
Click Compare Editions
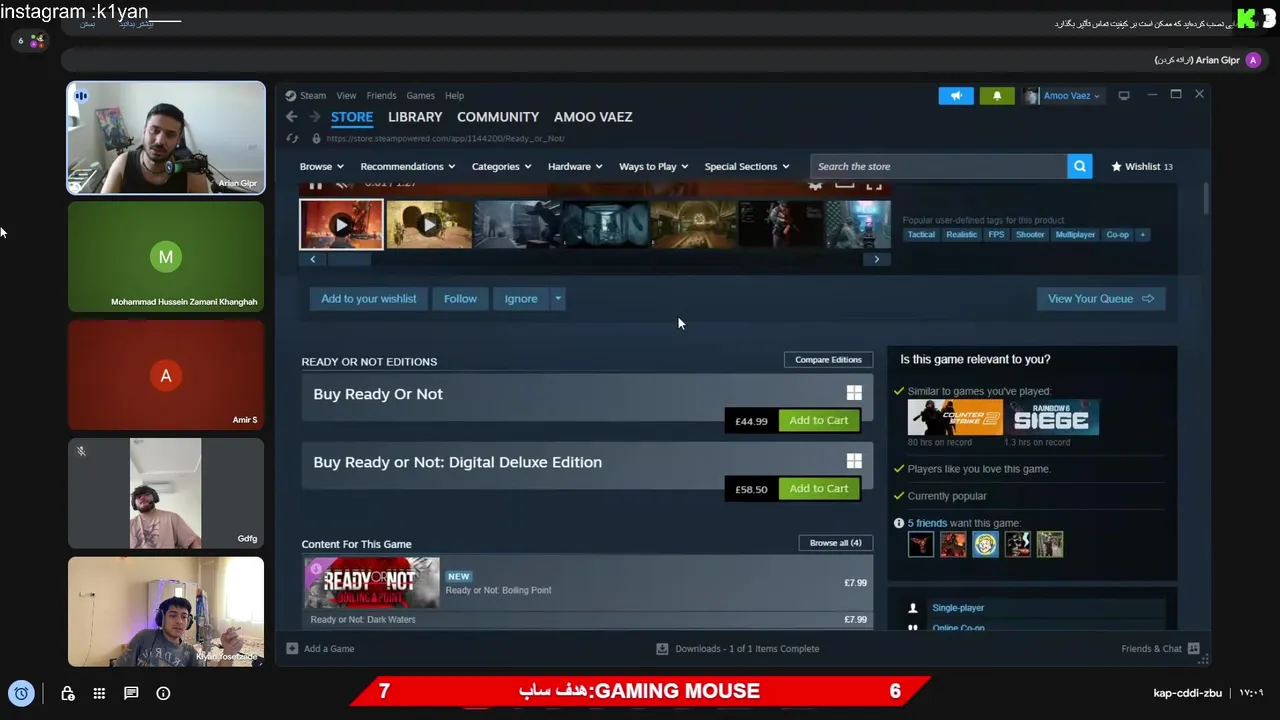[x=828, y=359]
